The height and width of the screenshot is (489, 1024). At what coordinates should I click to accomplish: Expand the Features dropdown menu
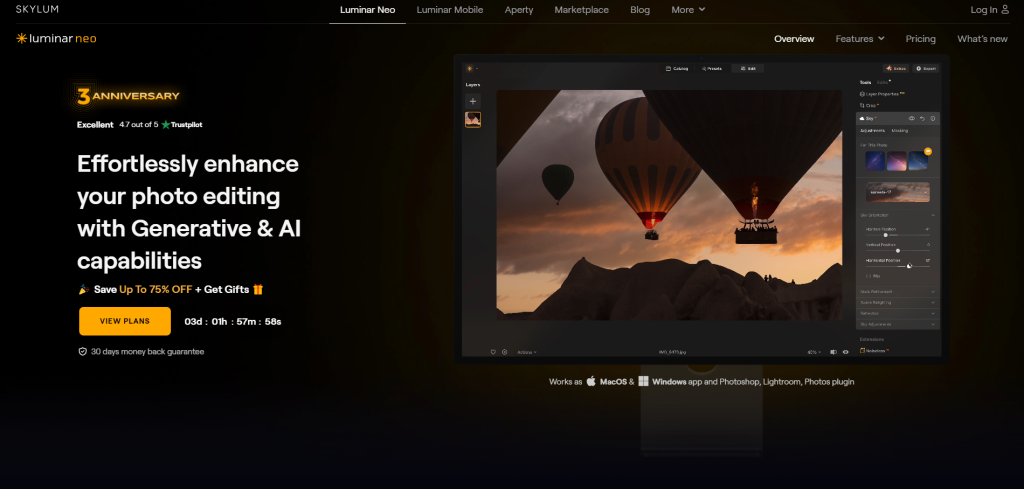click(860, 39)
